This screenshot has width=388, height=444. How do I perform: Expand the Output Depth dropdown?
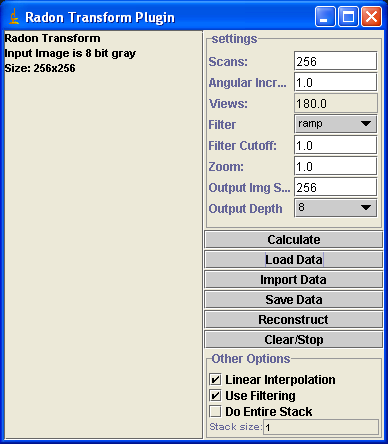click(336, 208)
